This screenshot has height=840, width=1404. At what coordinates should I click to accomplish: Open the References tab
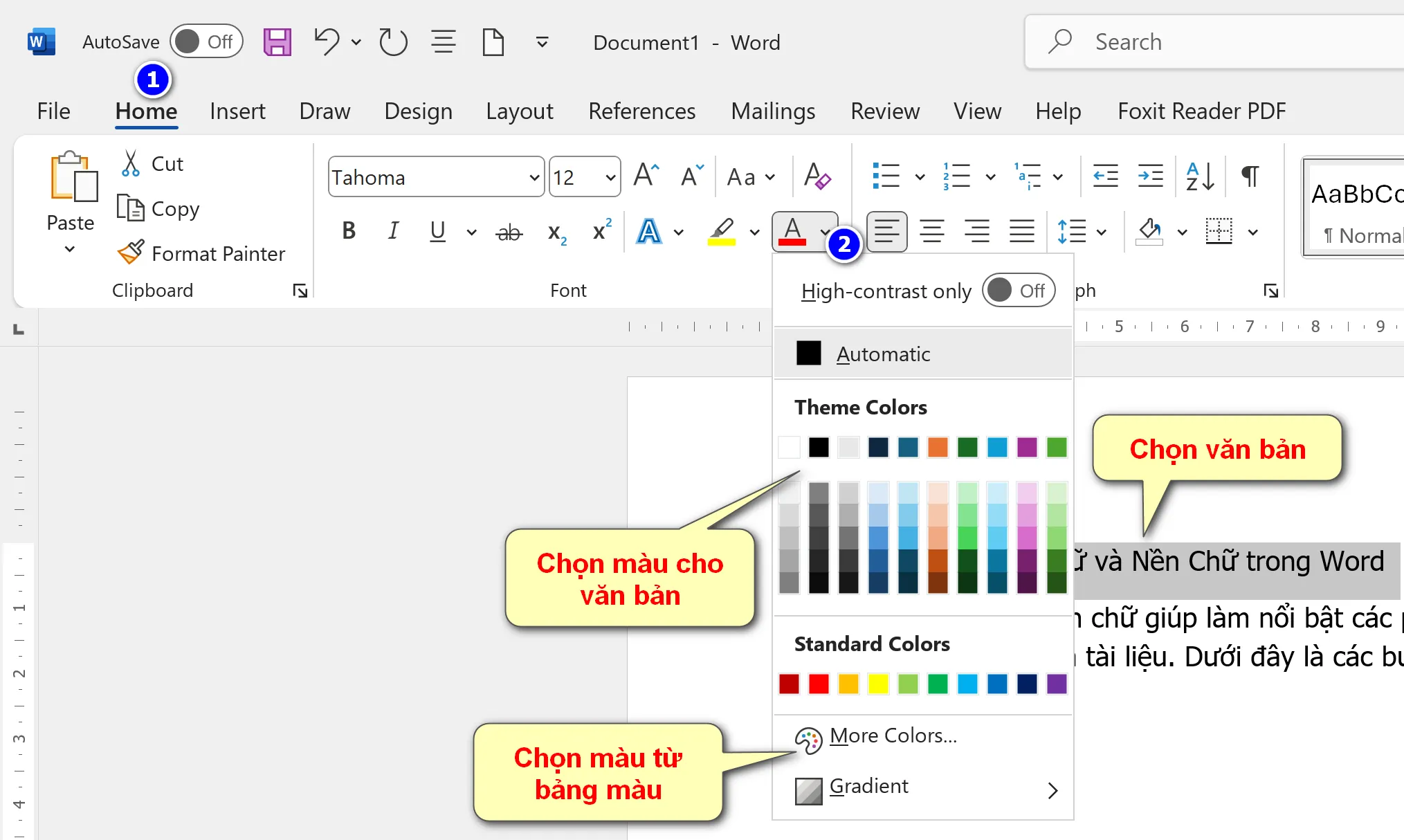(x=641, y=111)
